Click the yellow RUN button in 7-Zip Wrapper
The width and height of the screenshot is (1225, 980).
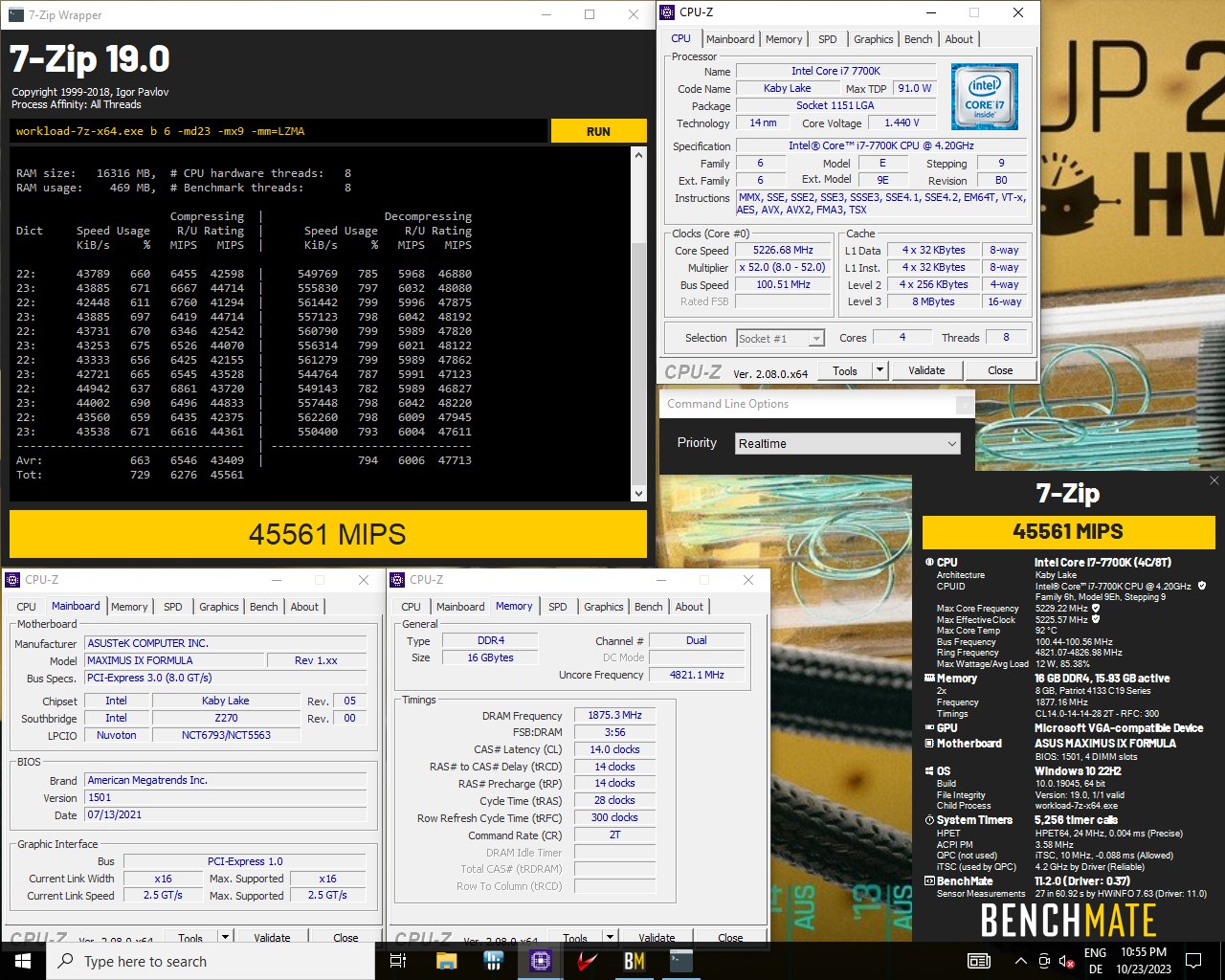tap(598, 131)
